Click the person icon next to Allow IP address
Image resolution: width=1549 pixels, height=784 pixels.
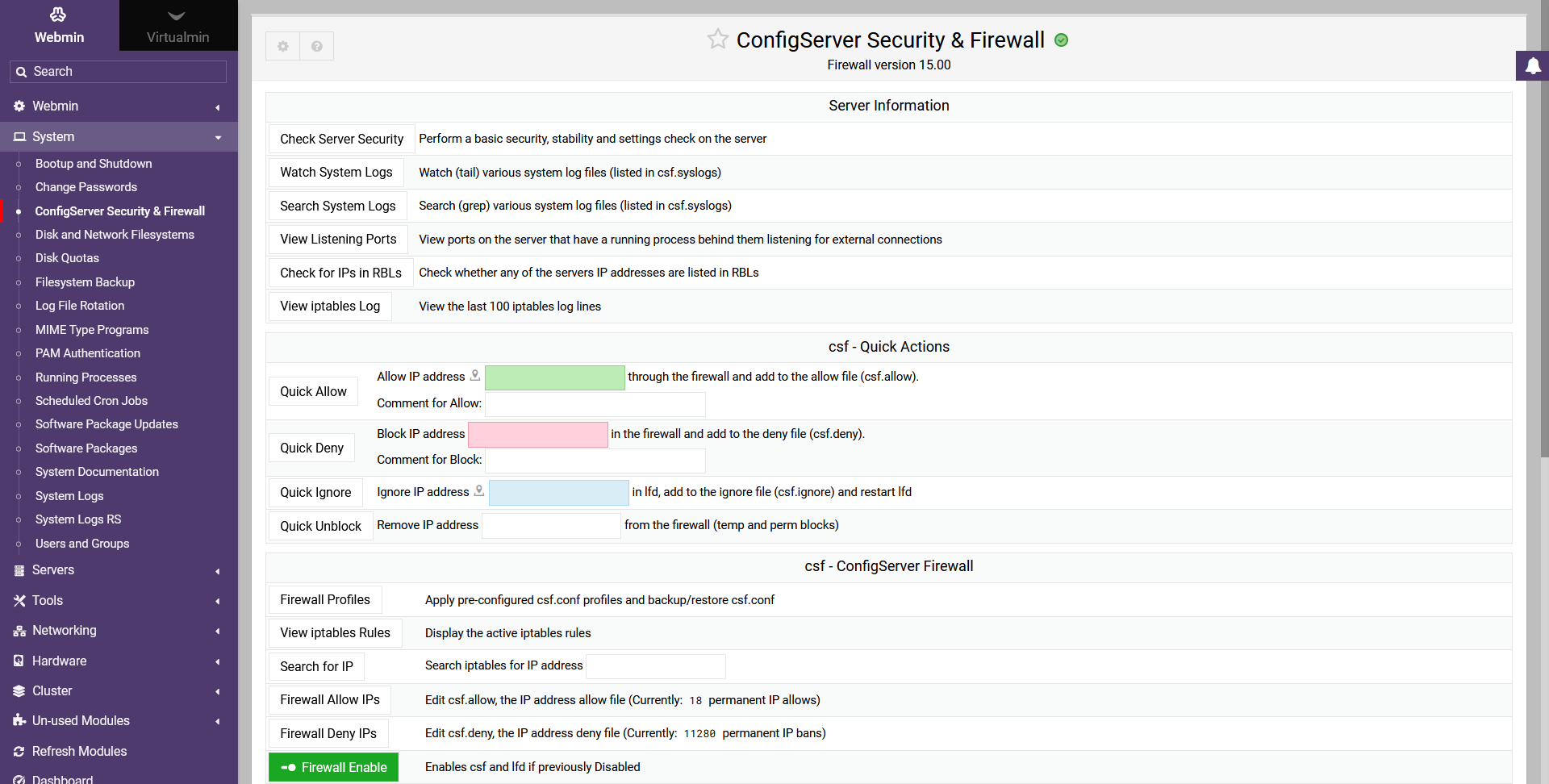[x=475, y=375]
